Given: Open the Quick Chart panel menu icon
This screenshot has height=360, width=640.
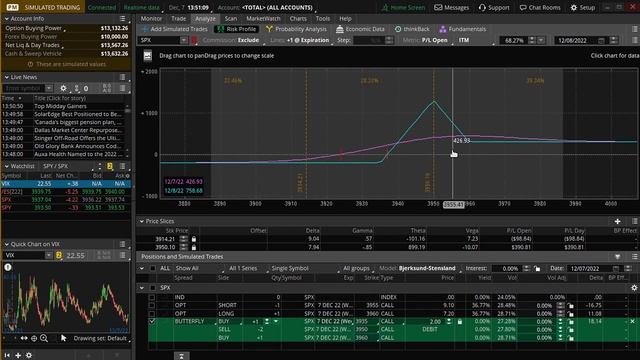Looking at the screenshot, I should click(122, 244).
